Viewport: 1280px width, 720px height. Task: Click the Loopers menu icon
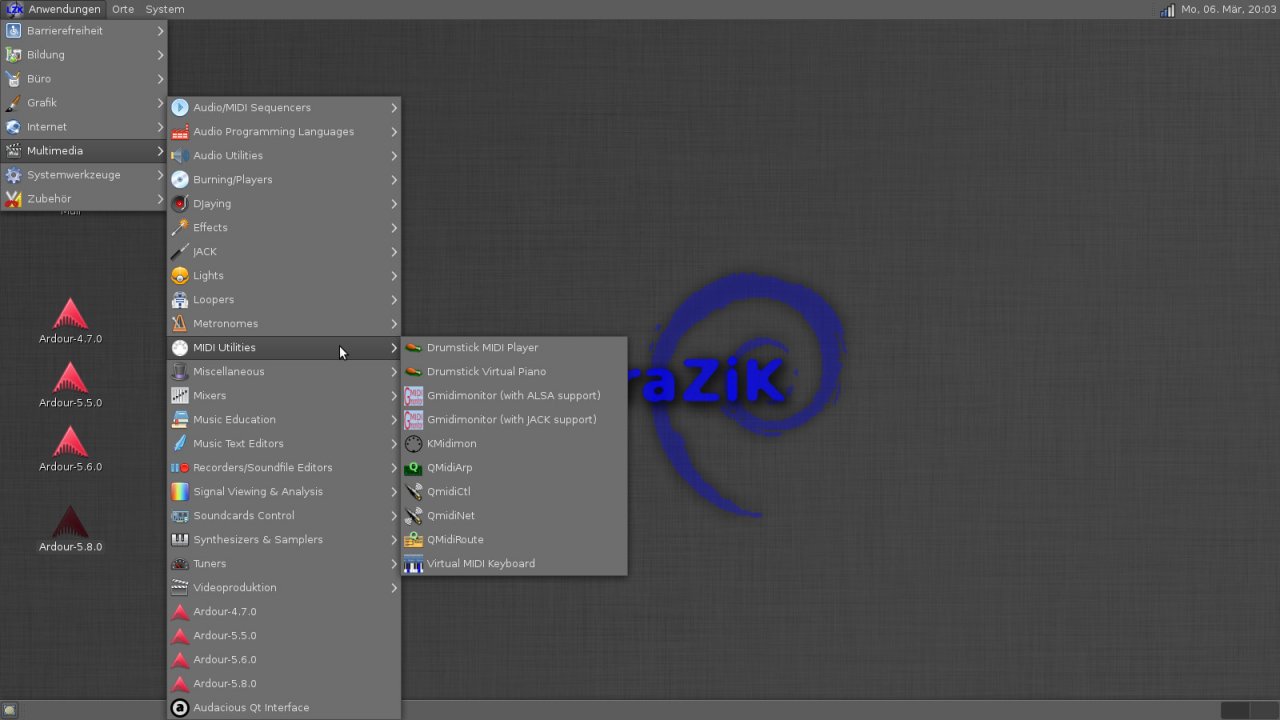(x=180, y=300)
